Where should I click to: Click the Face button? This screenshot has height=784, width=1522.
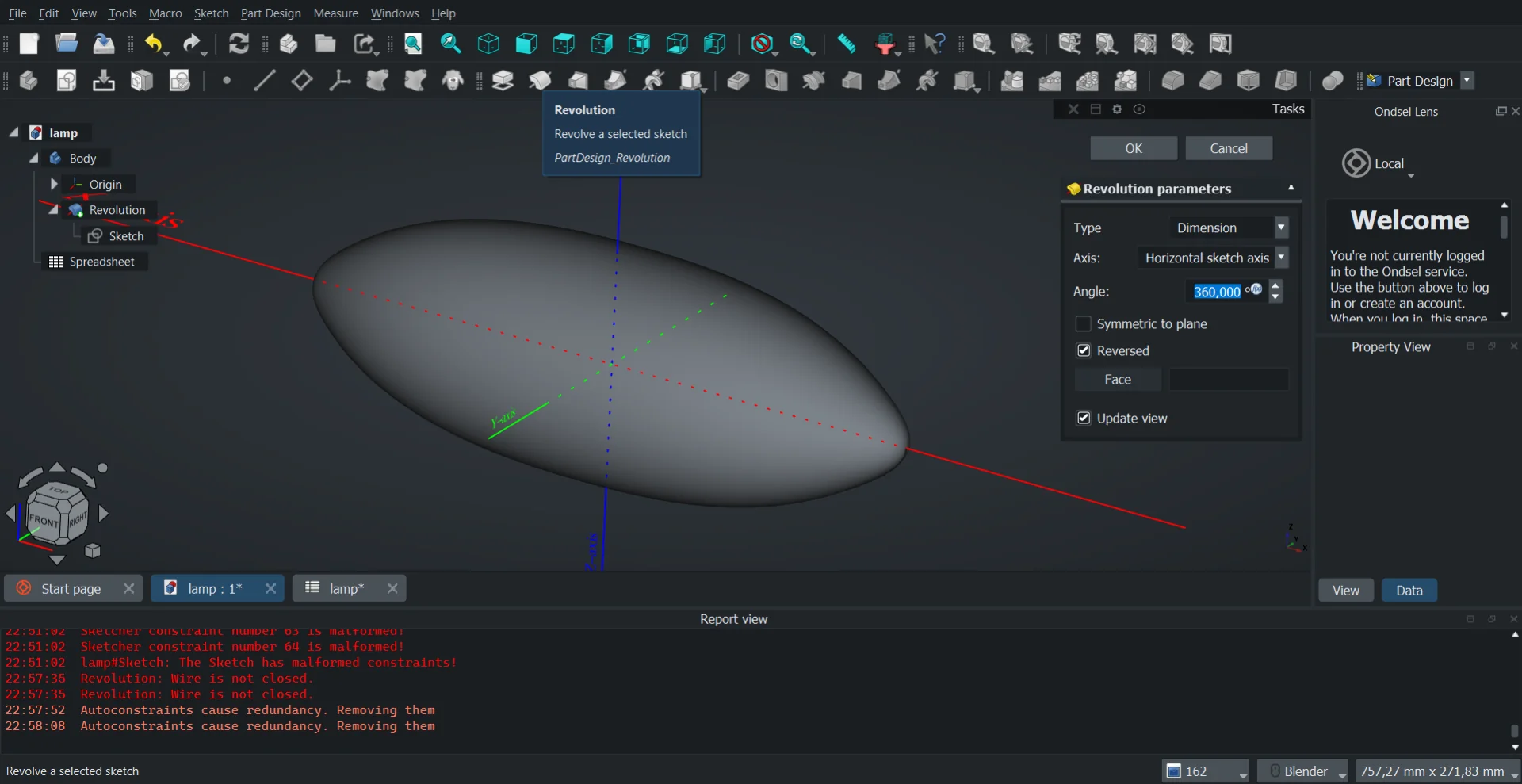(1117, 380)
